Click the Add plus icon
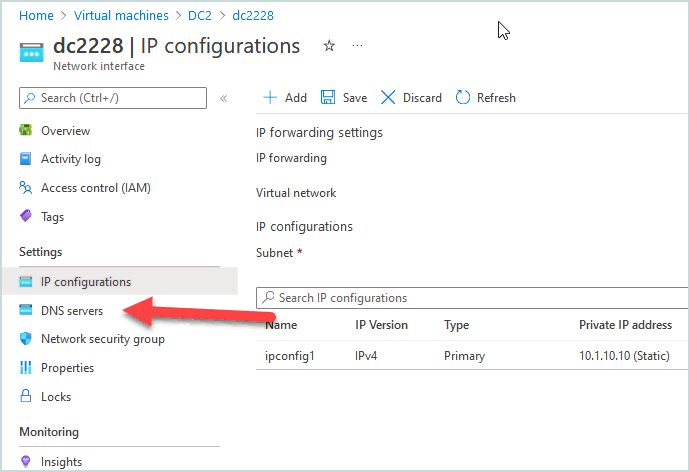Image resolution: width=690 pixels, height=472 pixels. (270, 97)
